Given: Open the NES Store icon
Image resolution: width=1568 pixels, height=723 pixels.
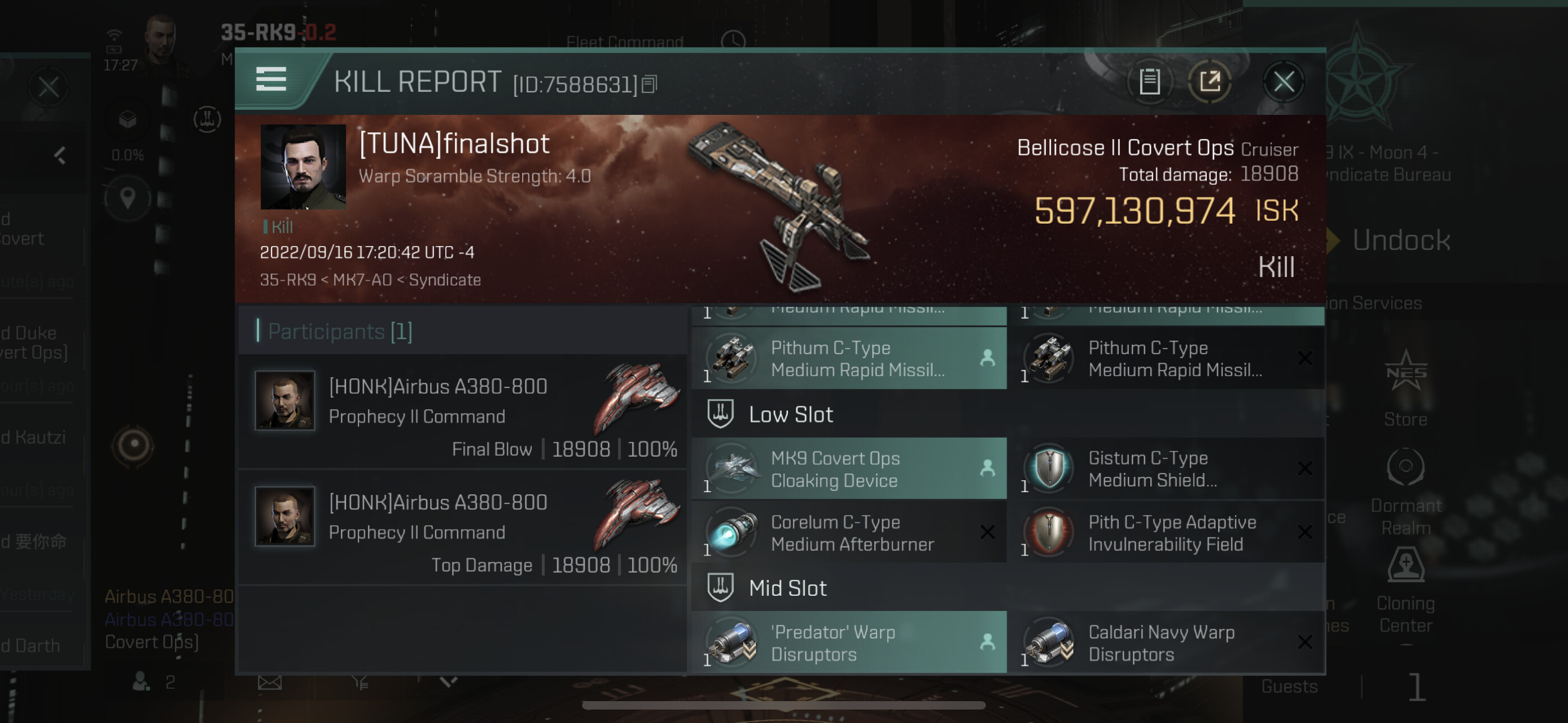Looking at the screenshot, I should point(1405,388).
